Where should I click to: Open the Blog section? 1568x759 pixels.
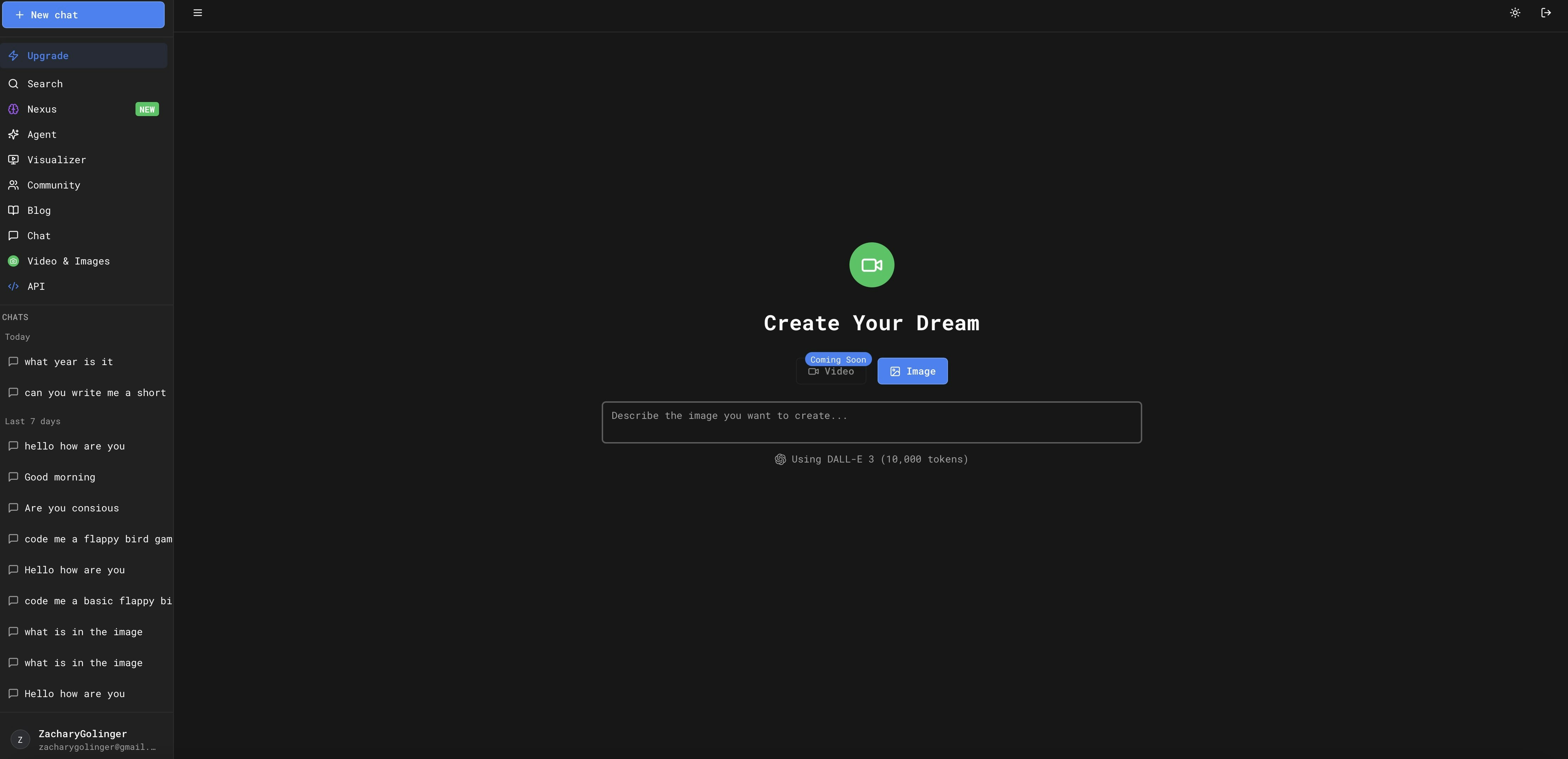tap(38, 210)
